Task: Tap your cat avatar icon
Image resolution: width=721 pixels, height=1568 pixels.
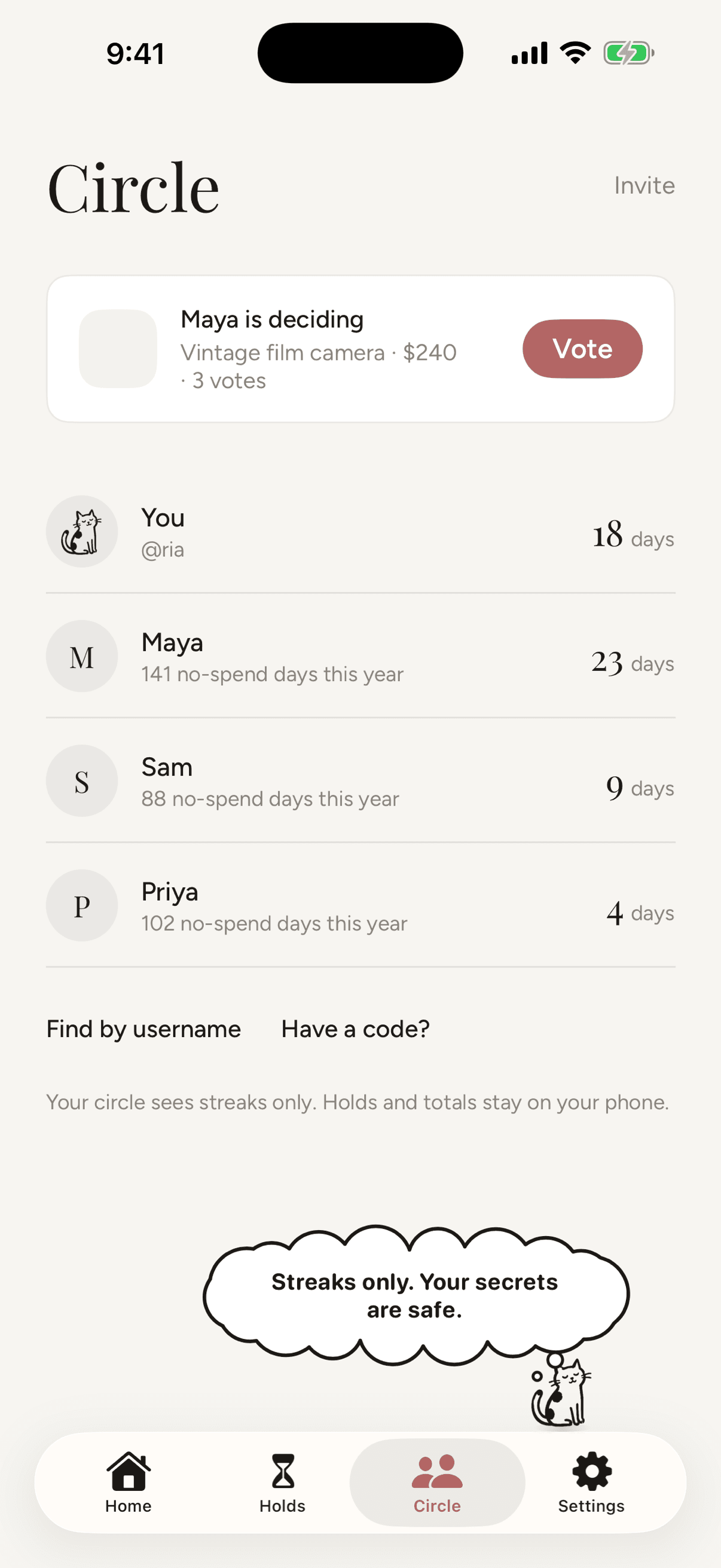Action: 82,532
